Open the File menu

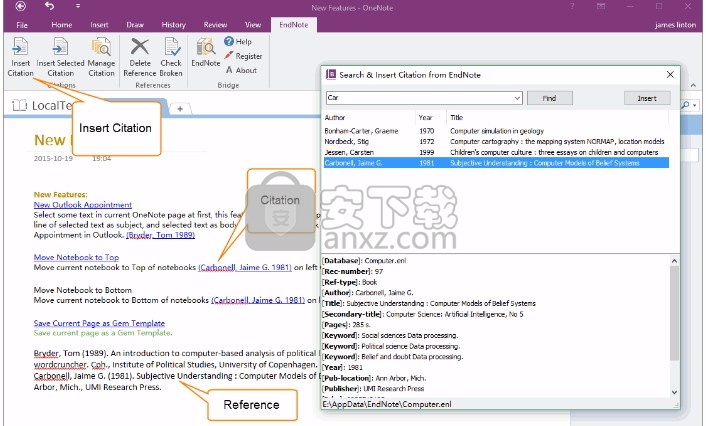click(22, 25)
